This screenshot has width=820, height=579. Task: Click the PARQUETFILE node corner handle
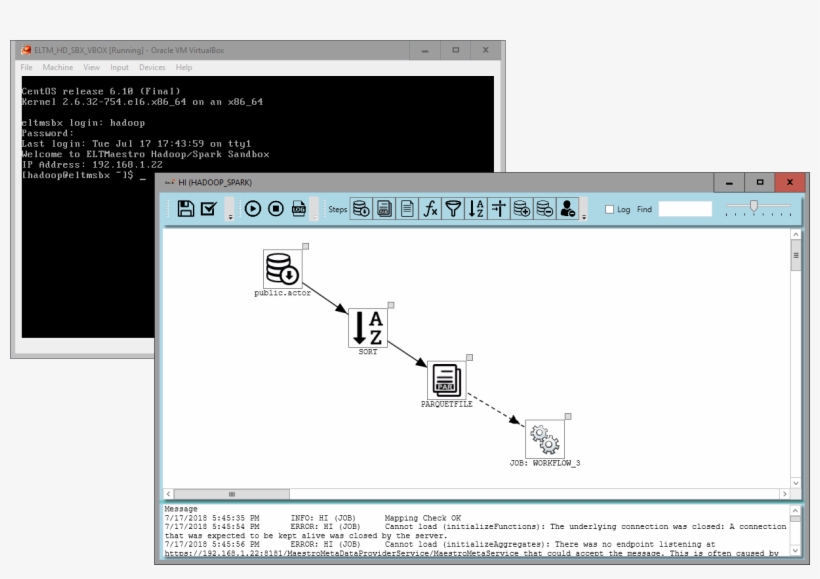[x=470, y=358]
